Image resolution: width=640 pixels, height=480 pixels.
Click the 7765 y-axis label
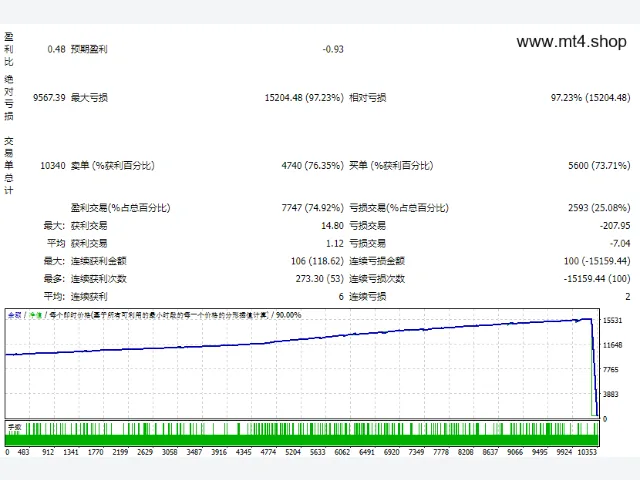click(x=611, y=370)
